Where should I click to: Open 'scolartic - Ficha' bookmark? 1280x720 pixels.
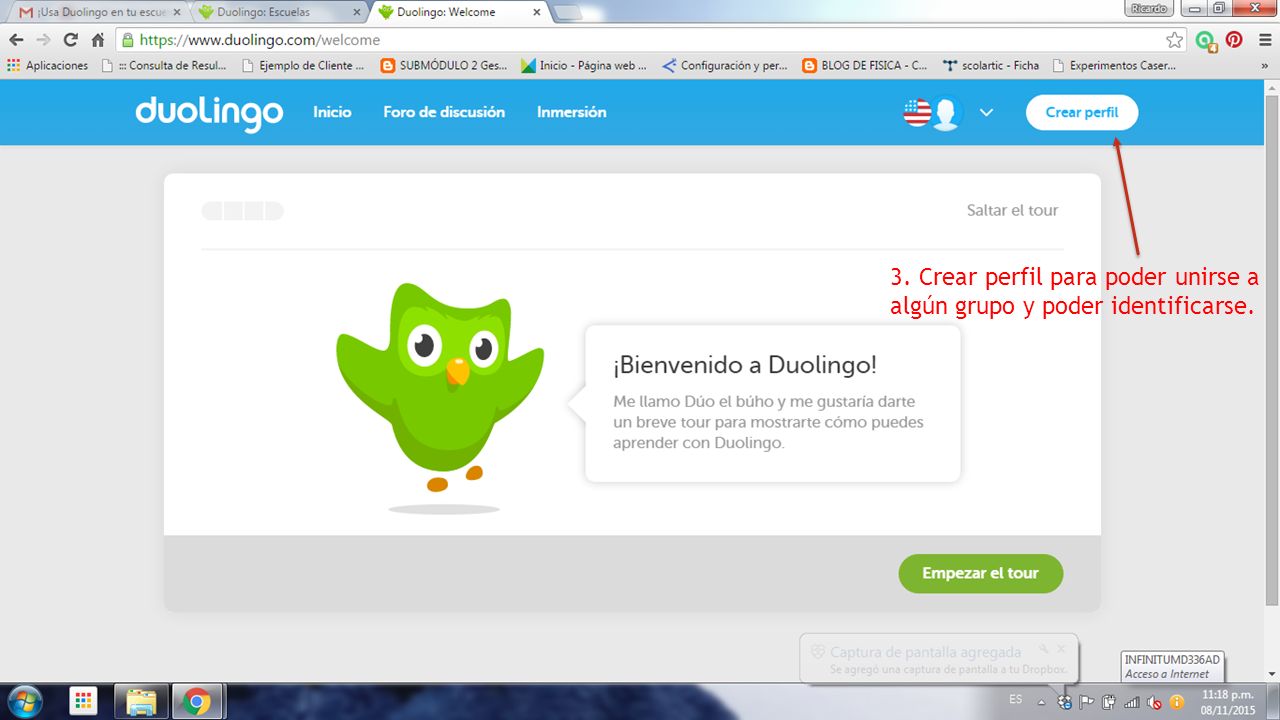point(991,66)
